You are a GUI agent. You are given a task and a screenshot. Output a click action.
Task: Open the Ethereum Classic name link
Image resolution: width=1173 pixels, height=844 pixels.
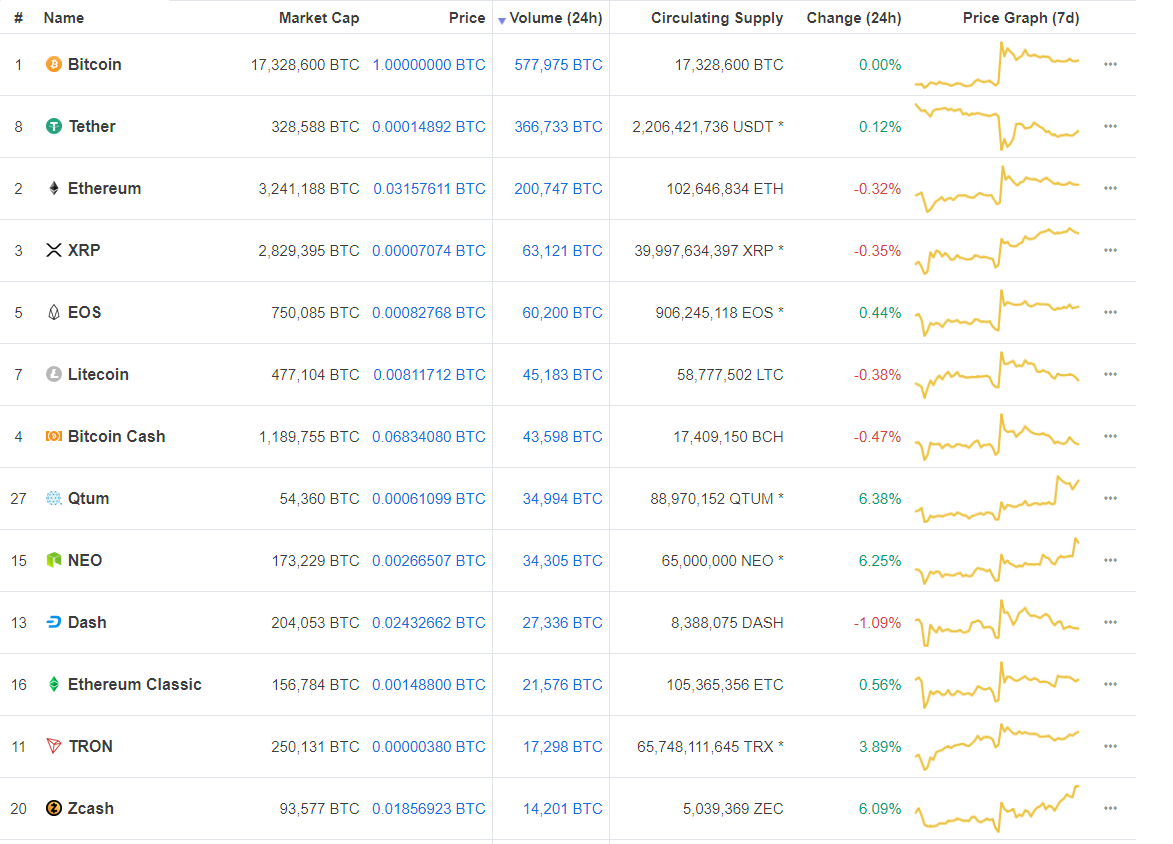click(x=134, y=685)
